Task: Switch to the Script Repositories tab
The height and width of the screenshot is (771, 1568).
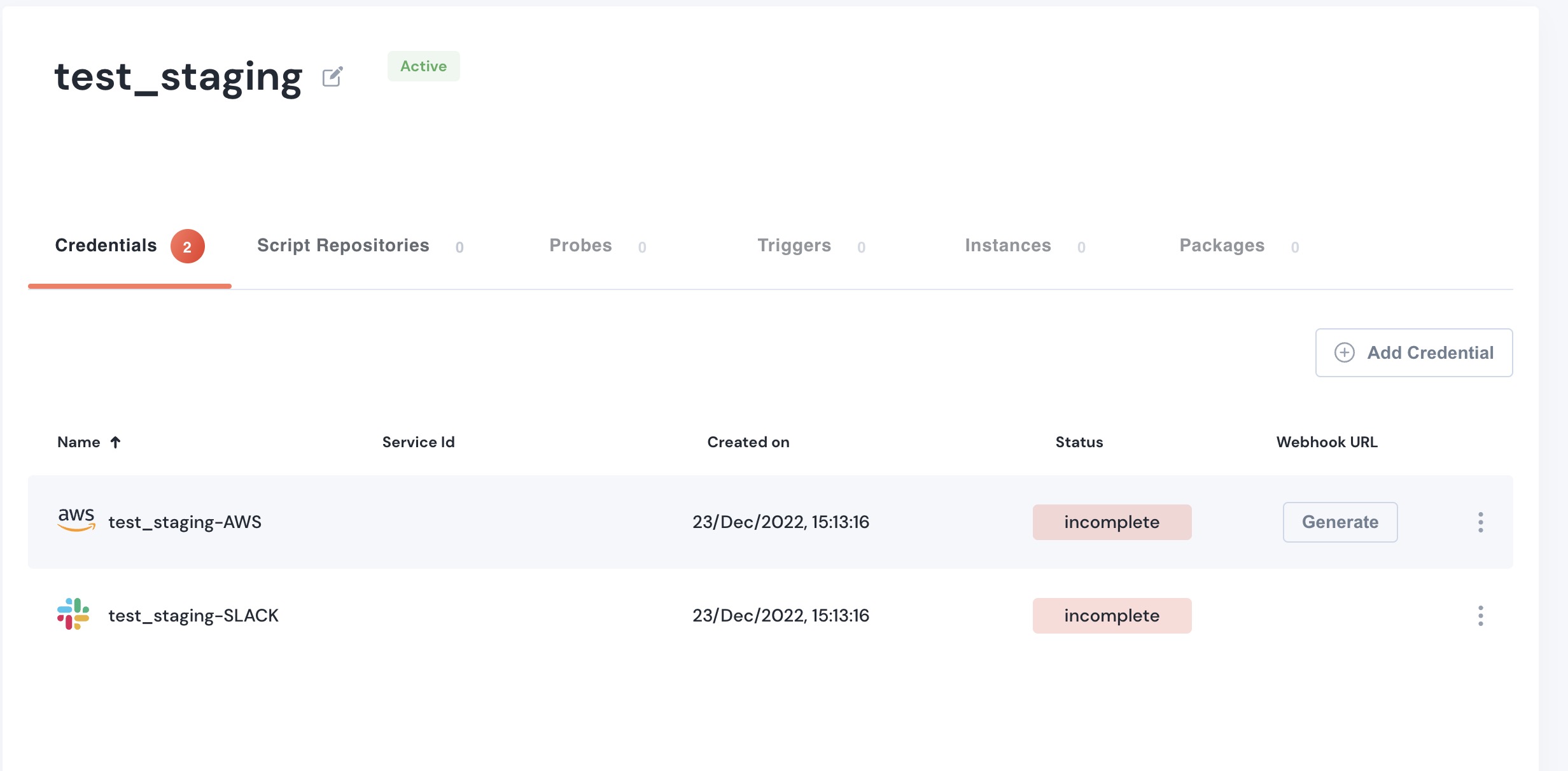Action: click(343, 246)
